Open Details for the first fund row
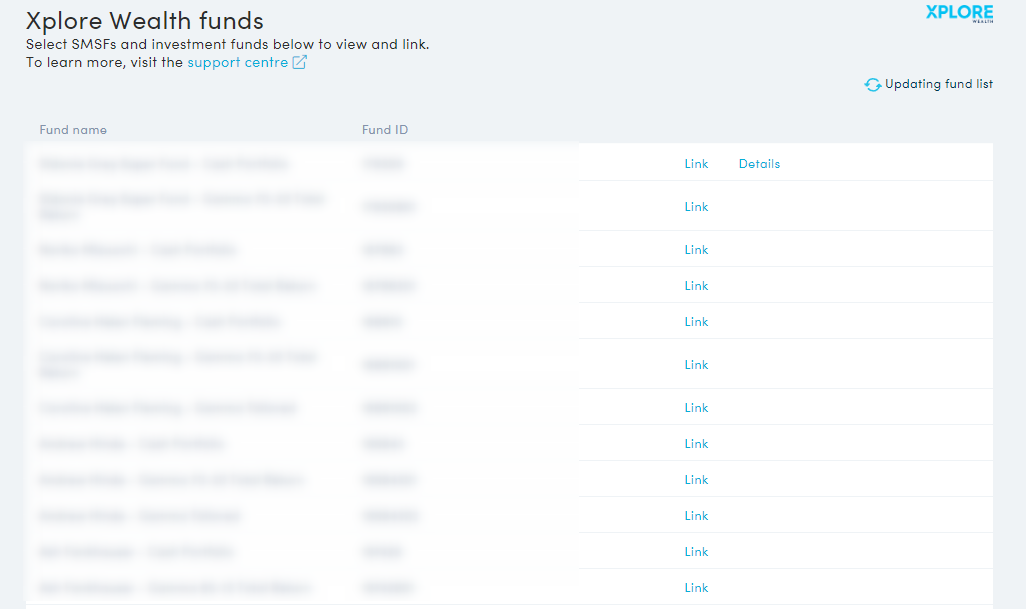 (759, 164)
